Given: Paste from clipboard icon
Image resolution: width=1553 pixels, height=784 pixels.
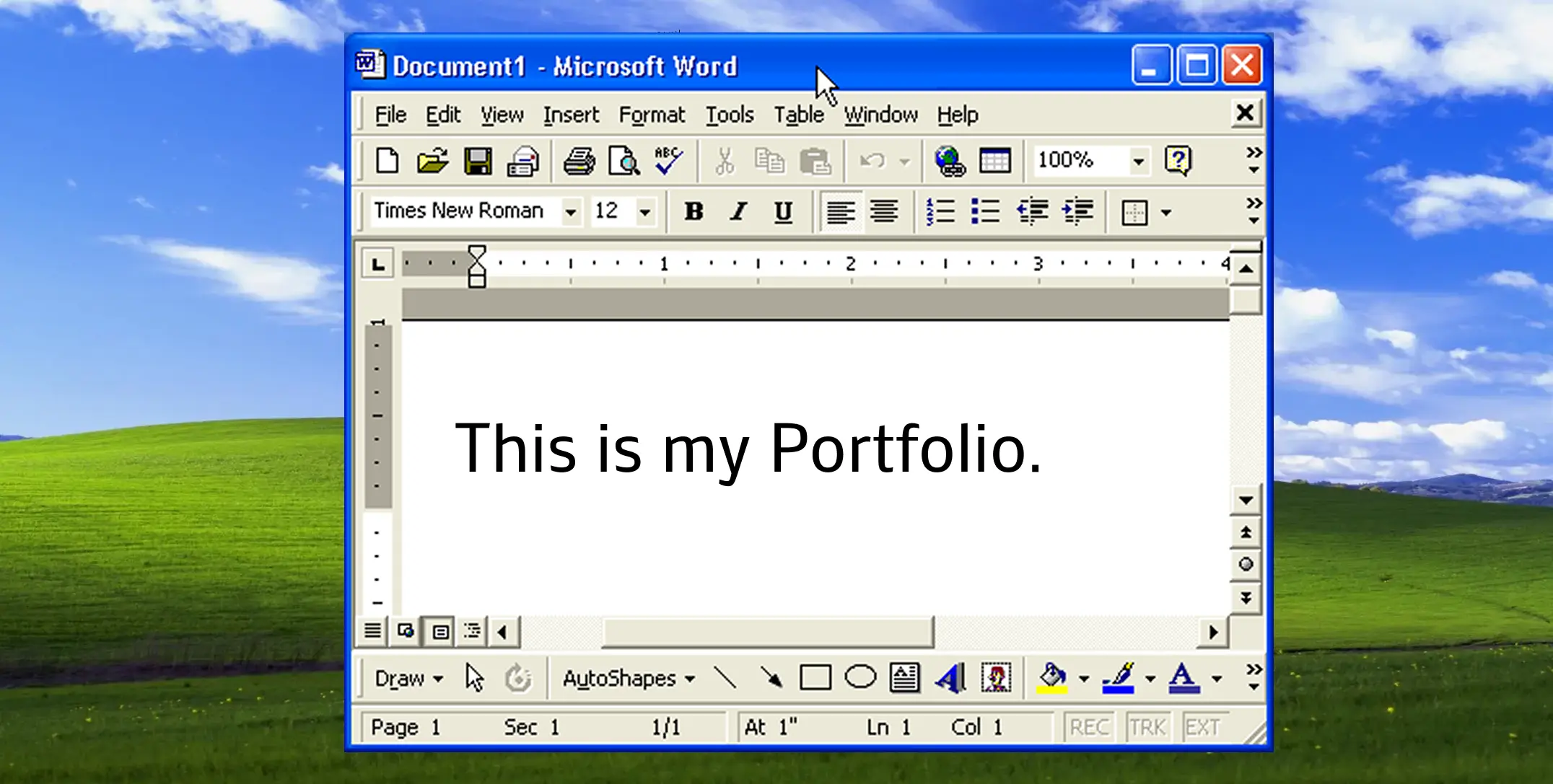Looking at the screenshot, I should coord(815,161).
